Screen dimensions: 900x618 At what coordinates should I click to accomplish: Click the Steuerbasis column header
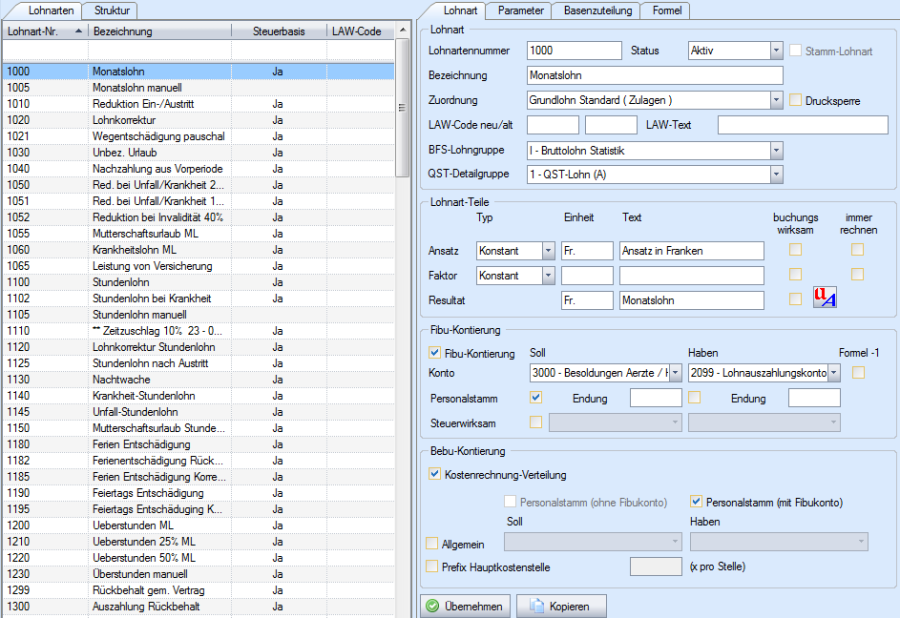[x=279, y=32]
